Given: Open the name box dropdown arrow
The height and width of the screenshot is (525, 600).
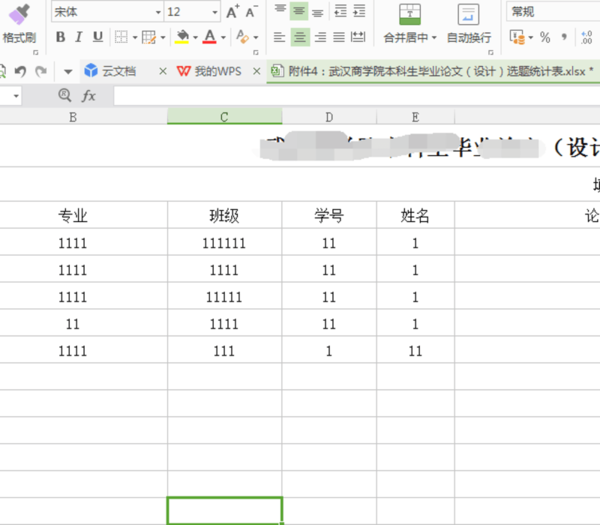Looking at the screenshot, I should tap(16, 96).
